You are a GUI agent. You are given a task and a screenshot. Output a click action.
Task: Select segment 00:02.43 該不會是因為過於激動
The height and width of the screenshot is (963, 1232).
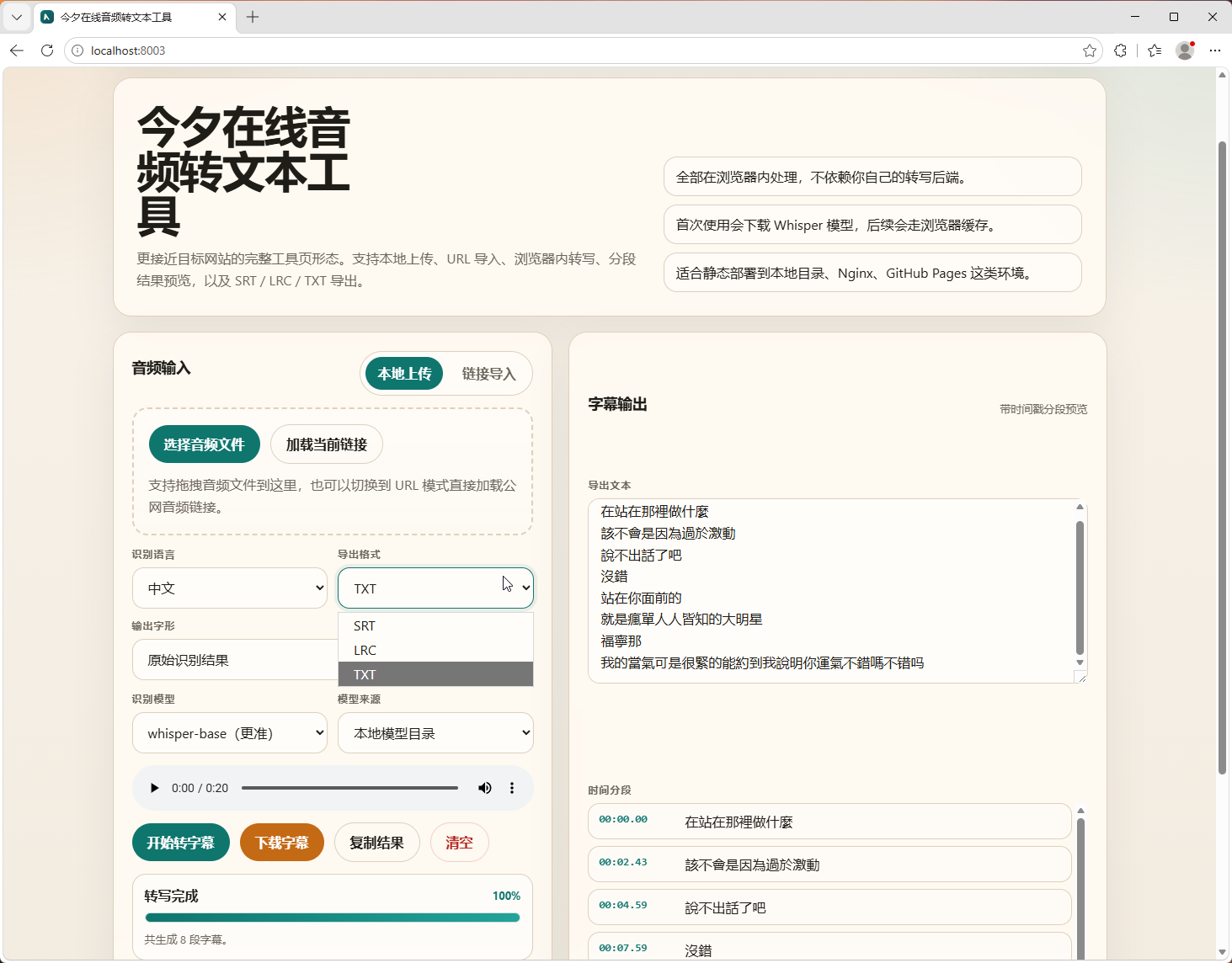(x=829, y=865)
